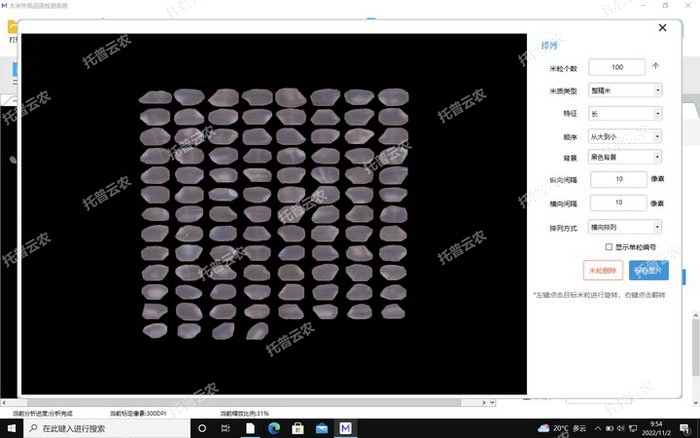Expand the 排列方式 dropdown
Viewport: 700px width, 438px height.
click(x=626, y=227)
